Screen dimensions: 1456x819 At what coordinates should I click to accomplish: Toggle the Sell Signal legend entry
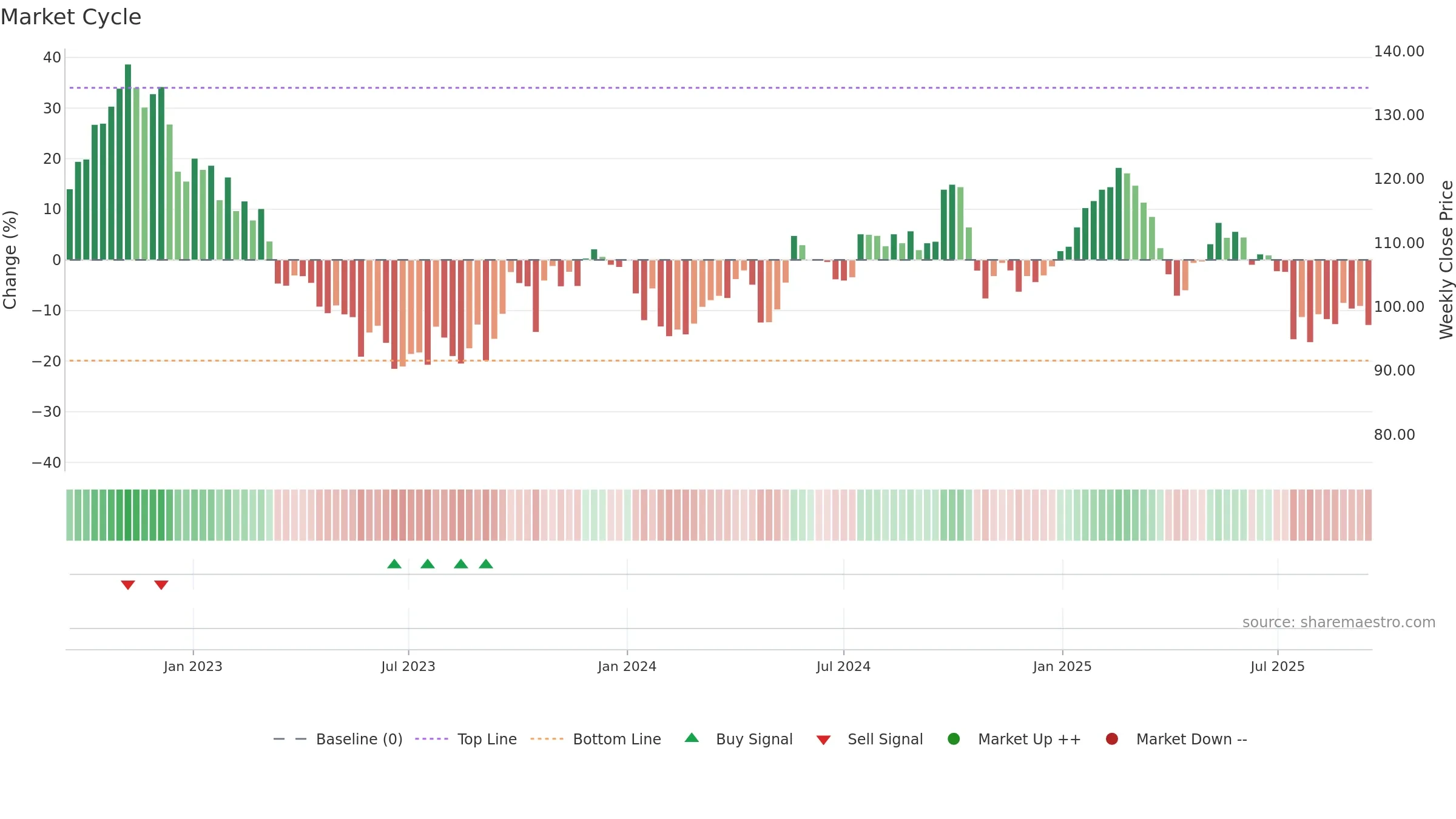pos(869,739)
